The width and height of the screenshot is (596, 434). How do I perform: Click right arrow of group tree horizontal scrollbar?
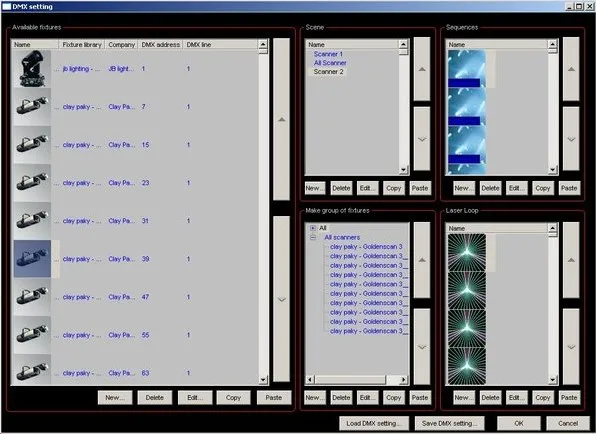pyautogui.click(x=404, y=380)
